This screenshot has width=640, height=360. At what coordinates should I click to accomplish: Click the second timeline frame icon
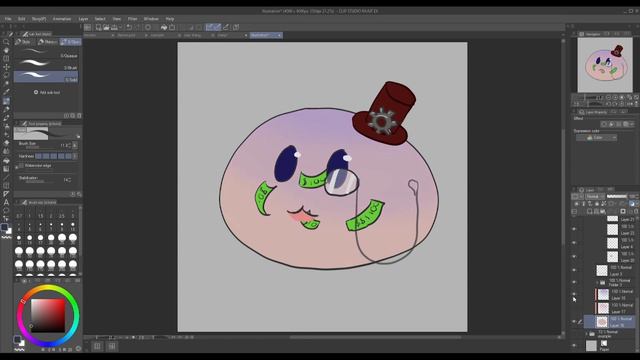(x=112, y=346)
